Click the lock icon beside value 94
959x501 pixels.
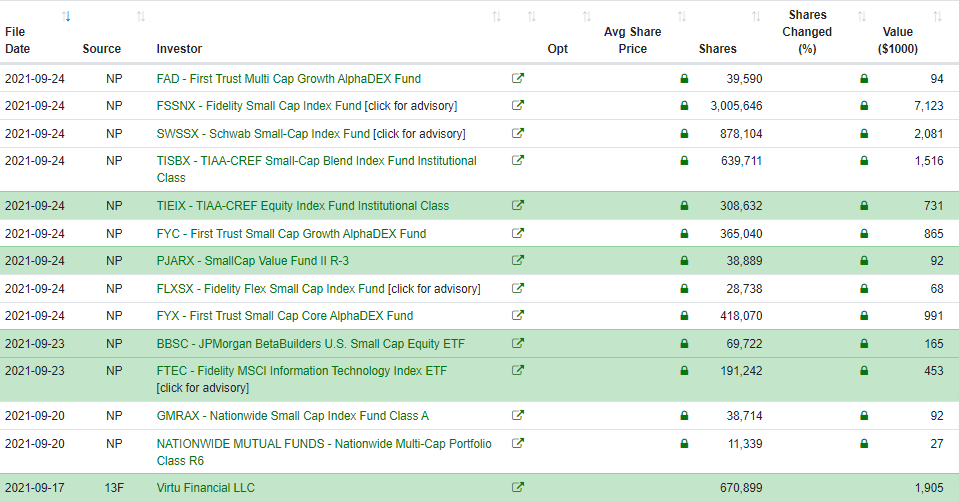coord(864,78)
